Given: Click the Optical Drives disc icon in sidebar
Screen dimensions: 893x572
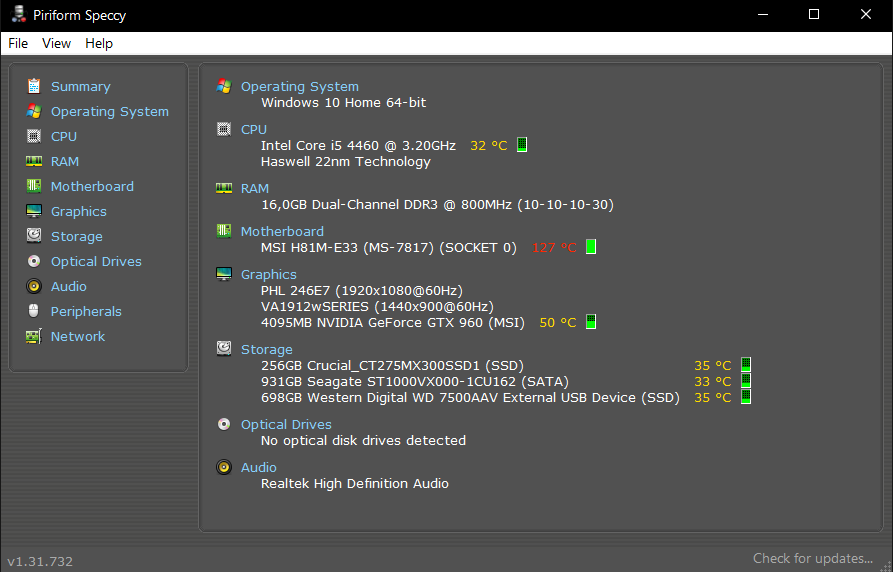Looking at the screenshot, I should 34,261.
